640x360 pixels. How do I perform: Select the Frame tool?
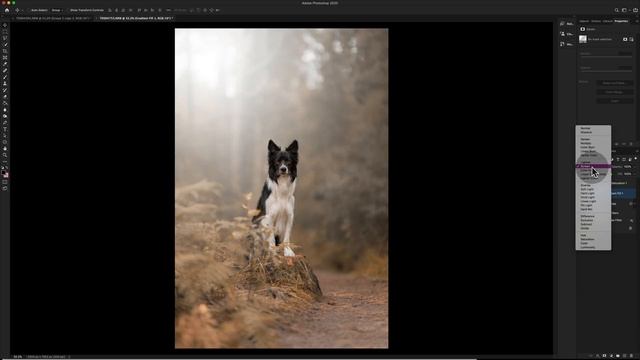click(5, 58)
